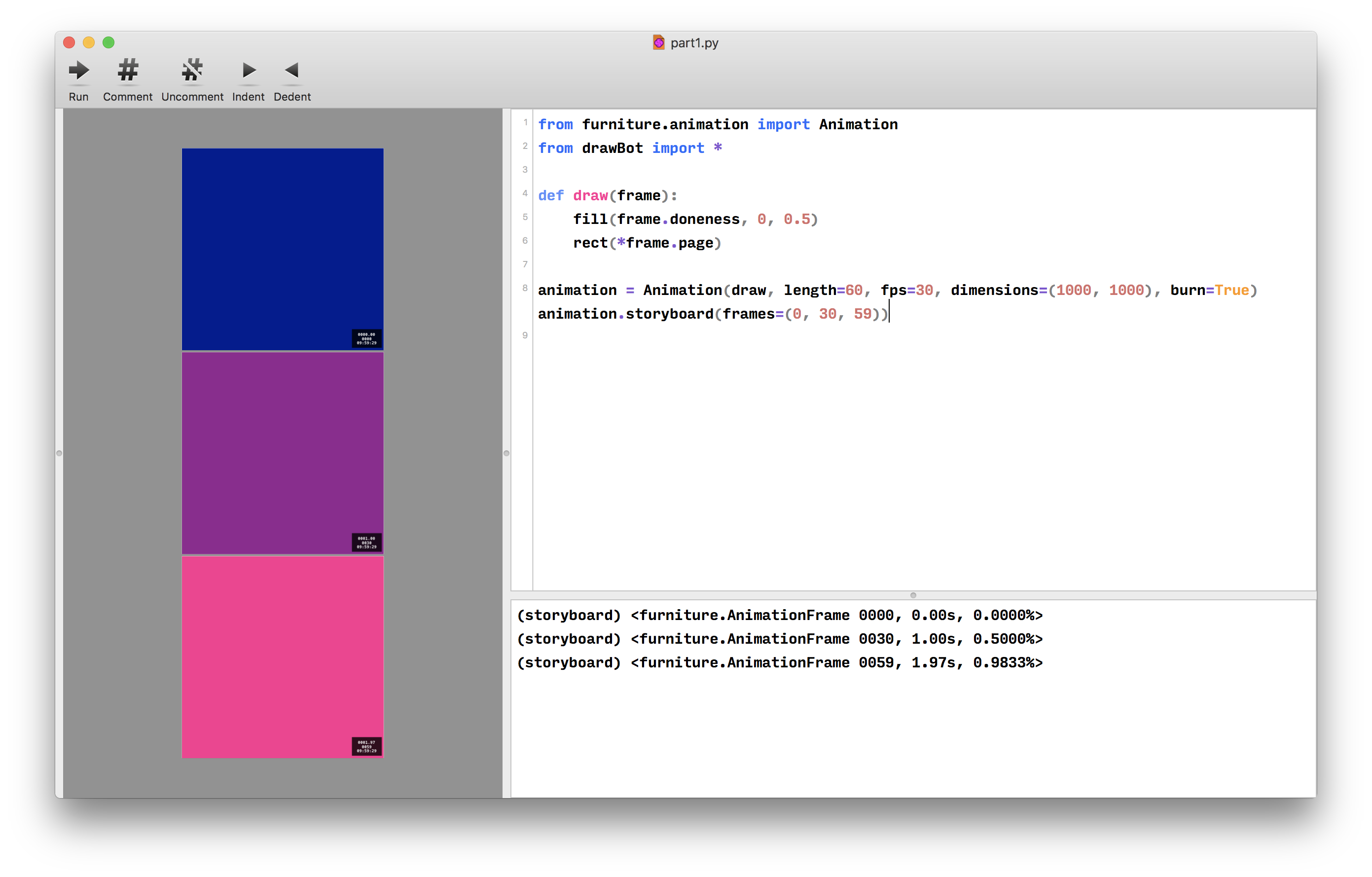
Task: Click the left edge pane handle
Action: tap(59, 454)
